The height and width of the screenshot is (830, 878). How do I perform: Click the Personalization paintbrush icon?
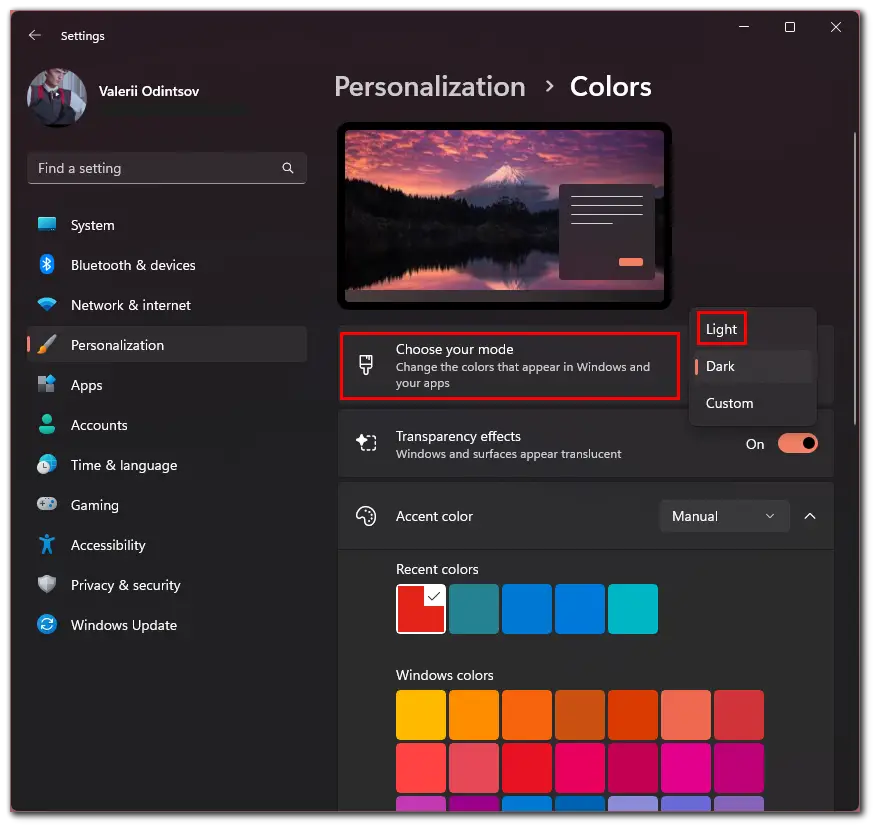(x=47, y=344)
